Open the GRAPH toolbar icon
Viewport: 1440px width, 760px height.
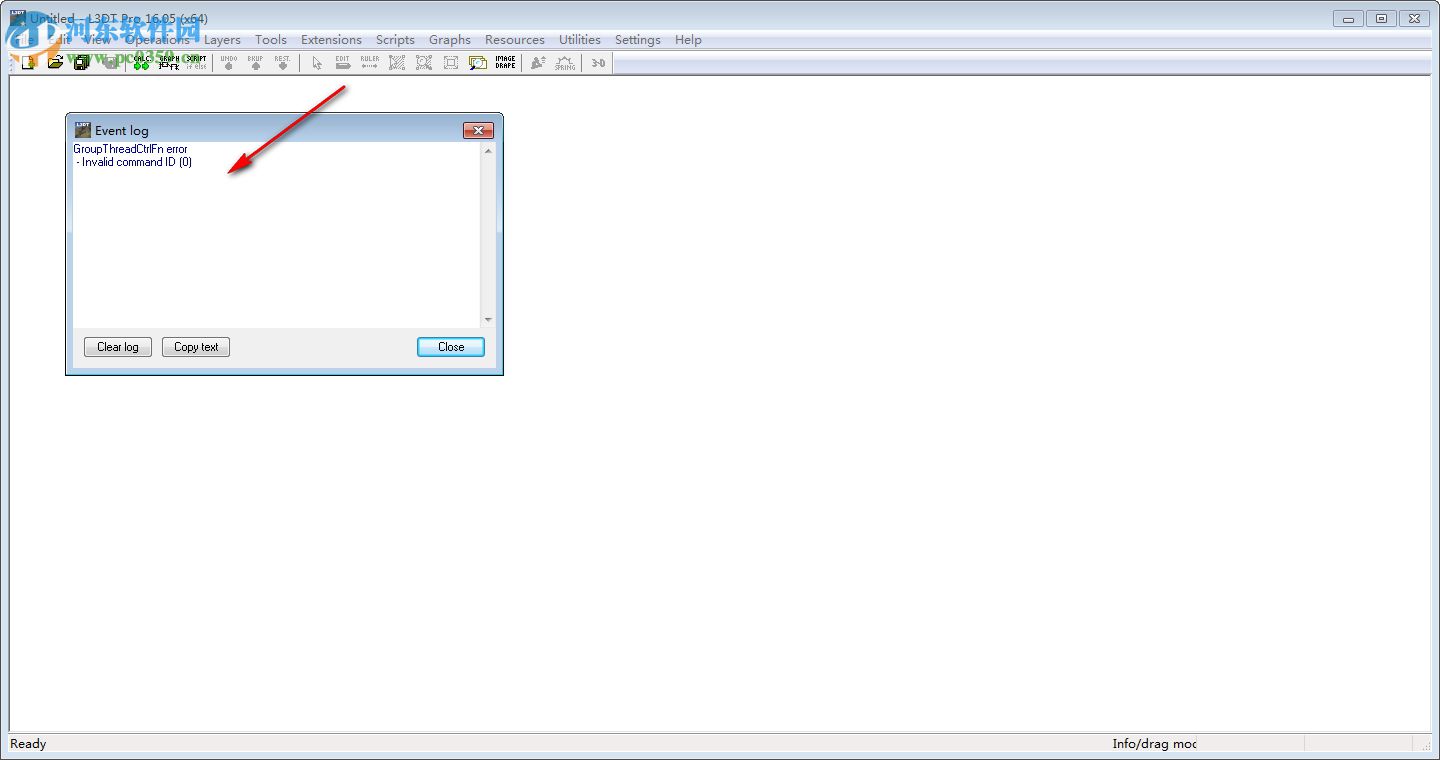(x=169, y=62)
